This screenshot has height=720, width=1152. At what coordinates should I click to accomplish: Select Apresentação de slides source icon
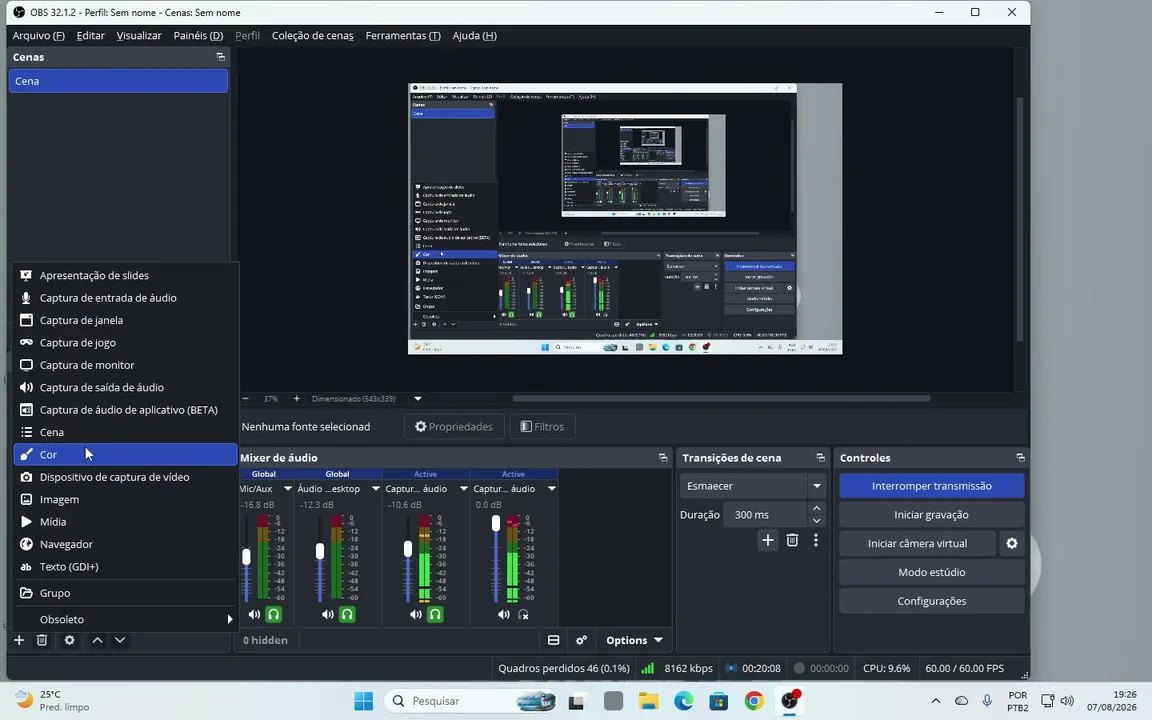tap(26, 276)
